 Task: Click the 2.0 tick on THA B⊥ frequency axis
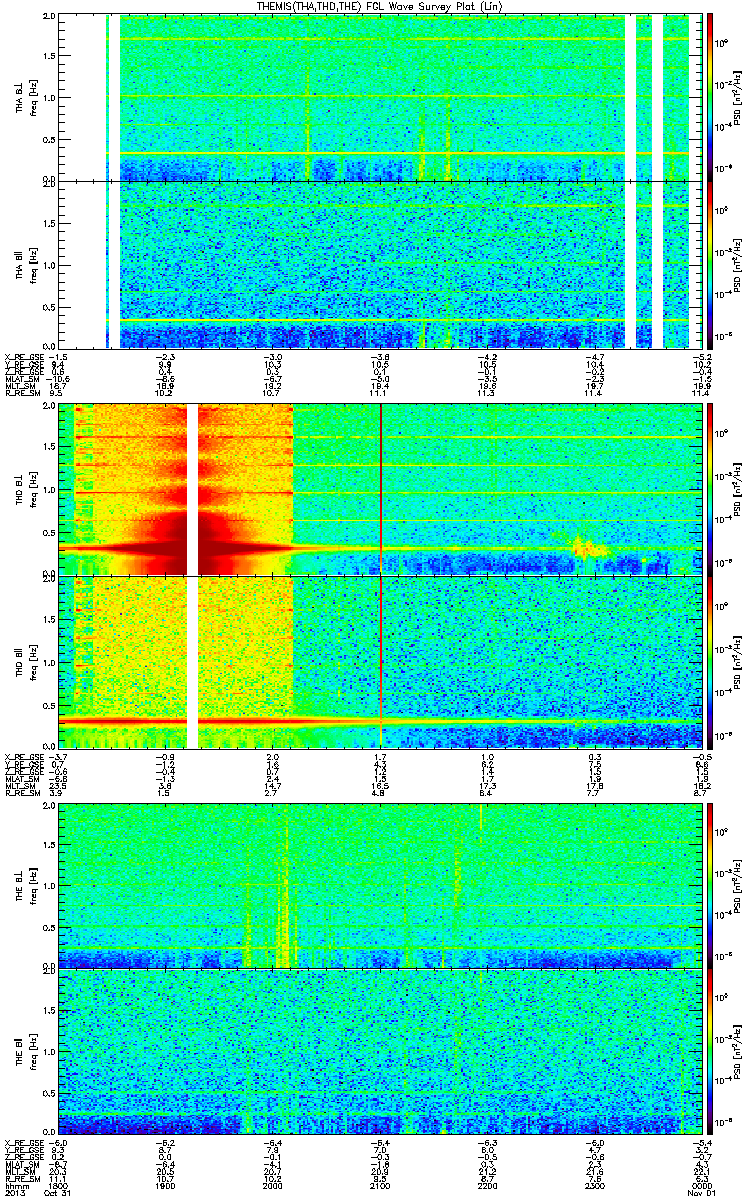[49, 18]
